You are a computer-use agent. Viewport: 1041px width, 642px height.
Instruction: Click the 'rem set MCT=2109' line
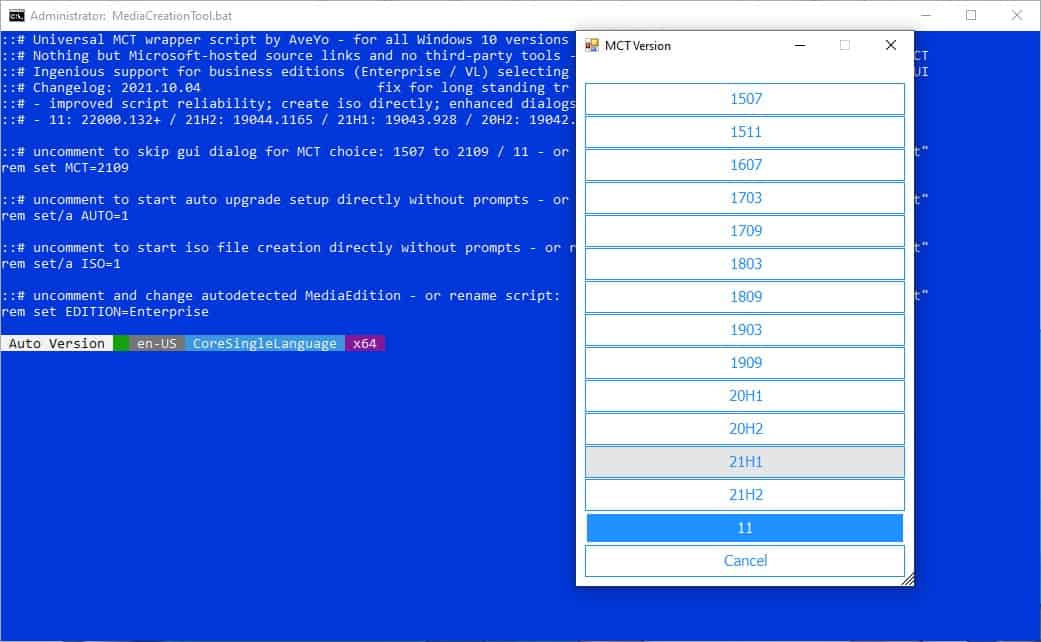tap(65, 168)
